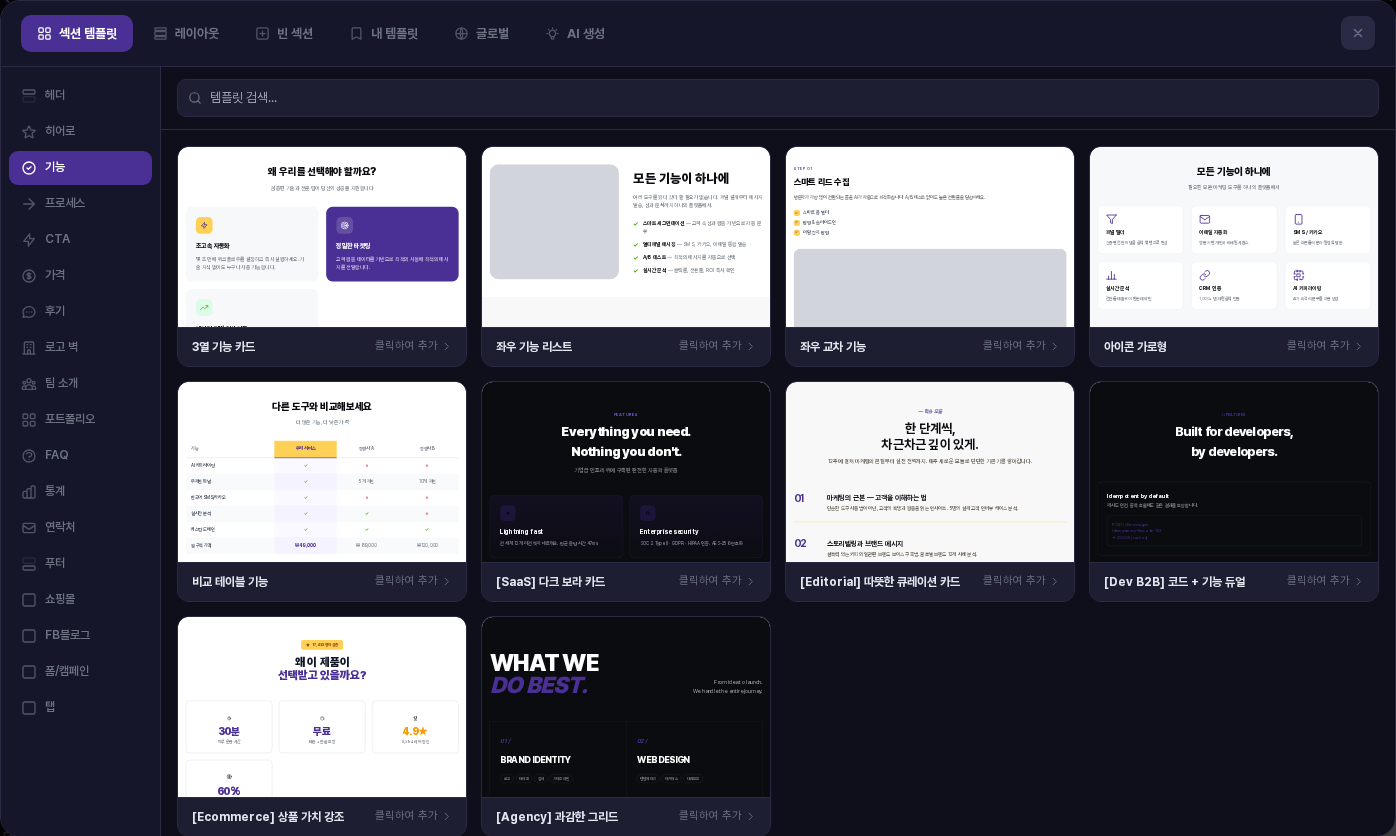1396x836 pixels.
Task: Click the 히어로 sidebar icon
Action: [29, 131]
